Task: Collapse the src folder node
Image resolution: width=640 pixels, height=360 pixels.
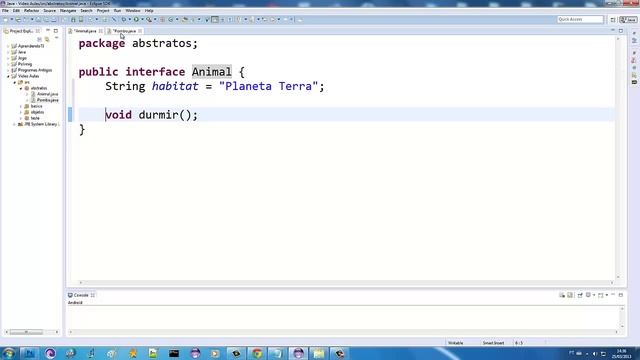Action: click(15, 82)
